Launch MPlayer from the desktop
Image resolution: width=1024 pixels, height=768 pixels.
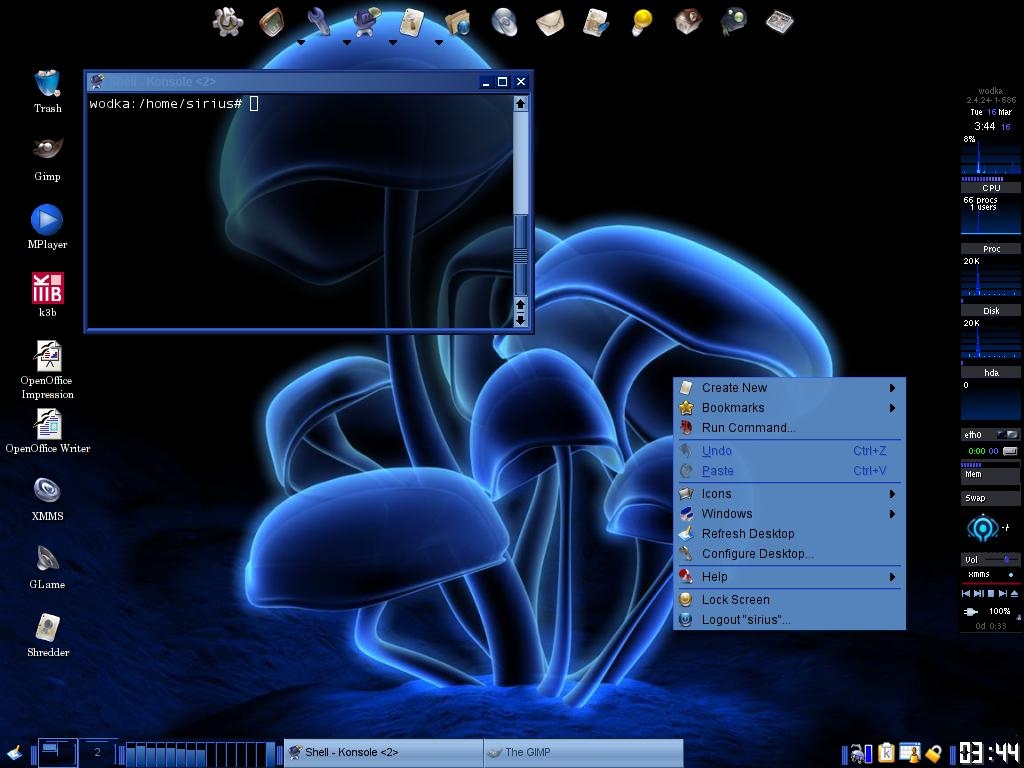pos(47,220)
